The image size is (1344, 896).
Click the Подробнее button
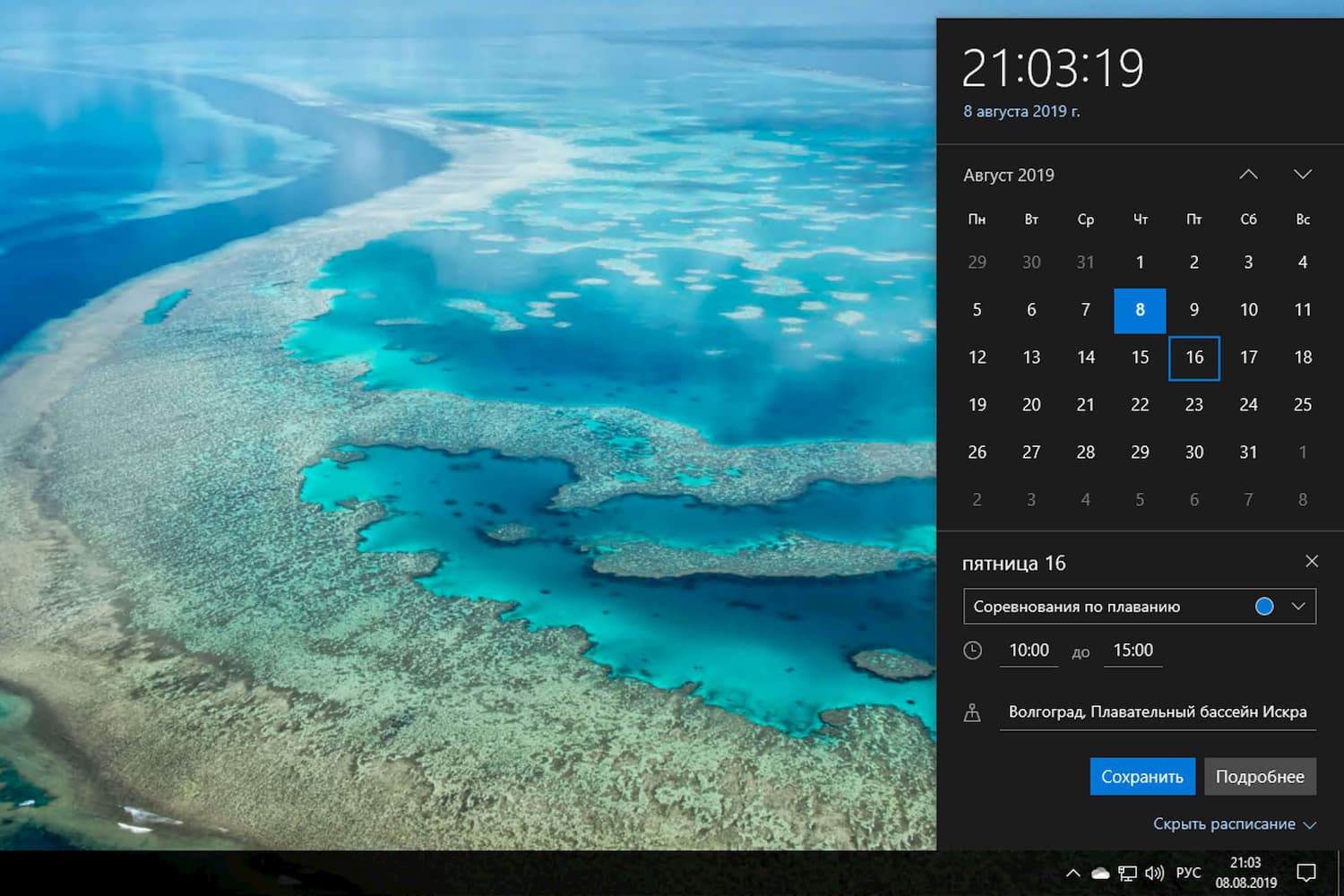point(1260,776)
